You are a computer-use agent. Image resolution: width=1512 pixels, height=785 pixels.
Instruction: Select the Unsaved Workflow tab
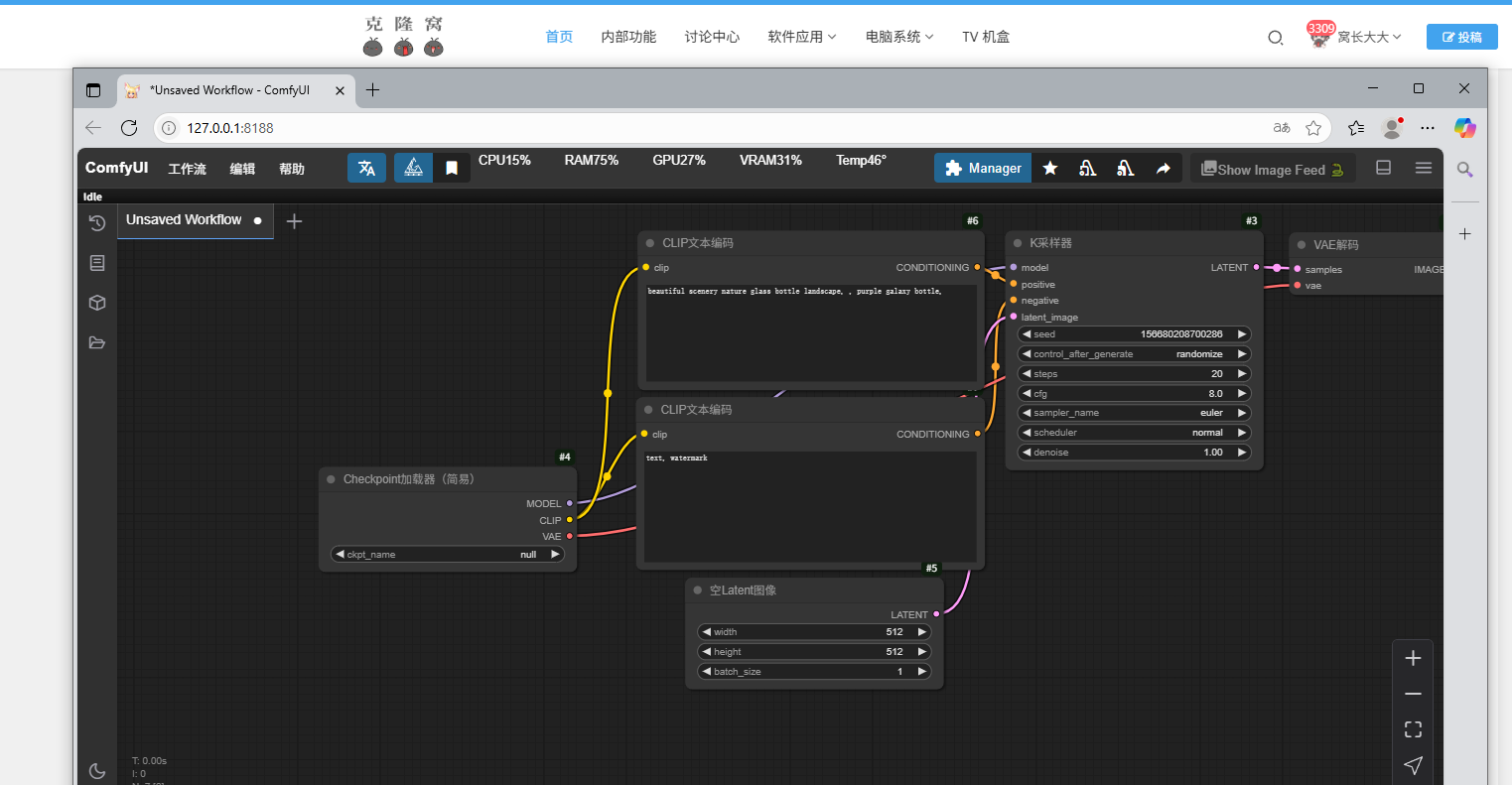184,220
